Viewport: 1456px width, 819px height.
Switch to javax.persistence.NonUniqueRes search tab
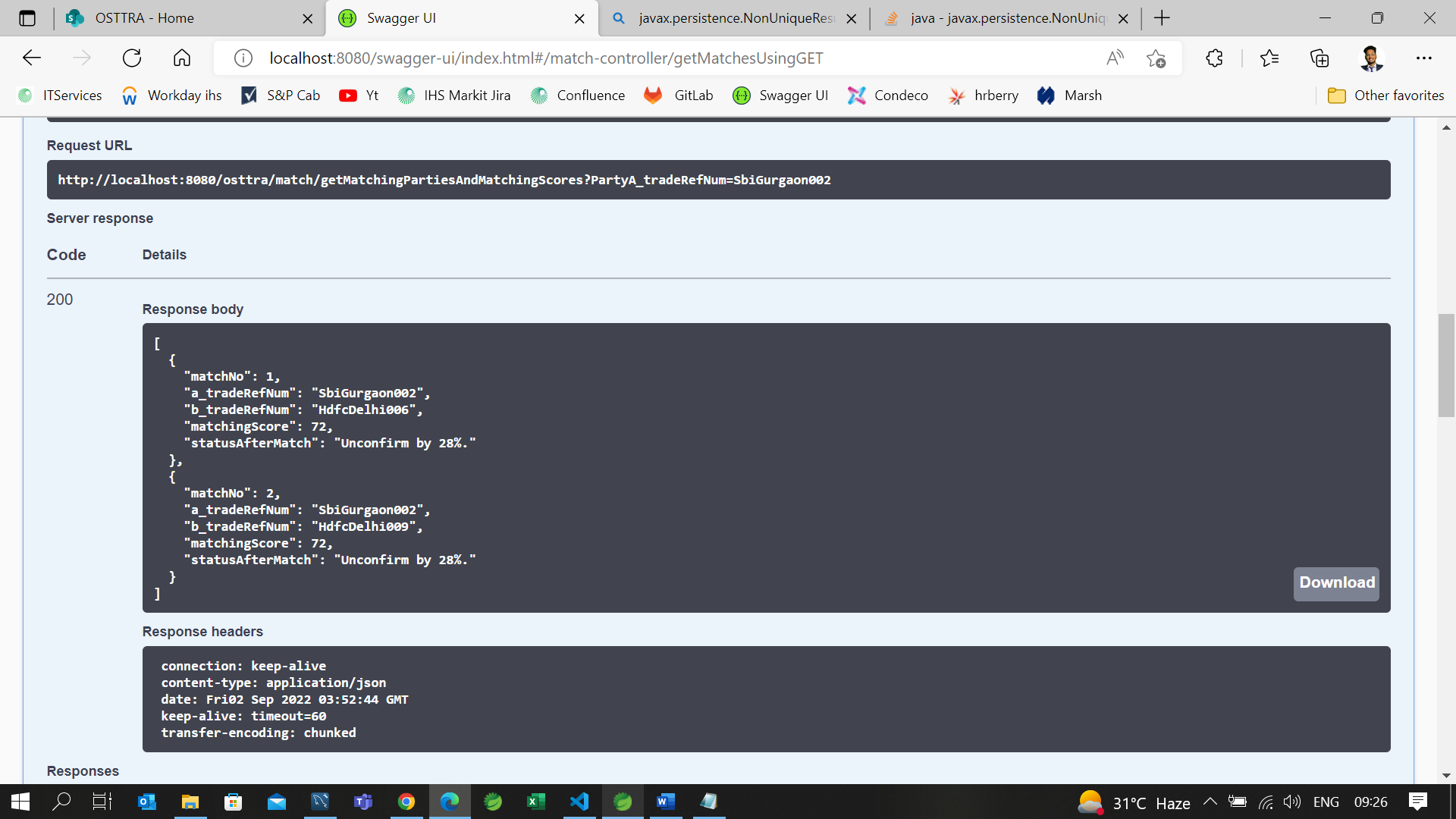[x=733, y=18]
